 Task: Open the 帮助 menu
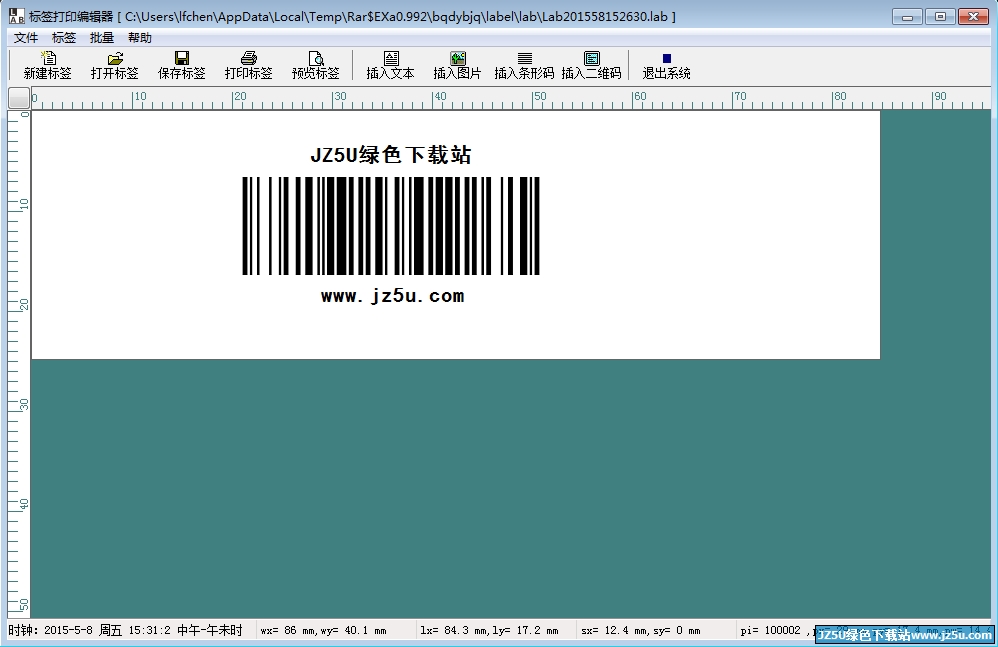(140, 38)
